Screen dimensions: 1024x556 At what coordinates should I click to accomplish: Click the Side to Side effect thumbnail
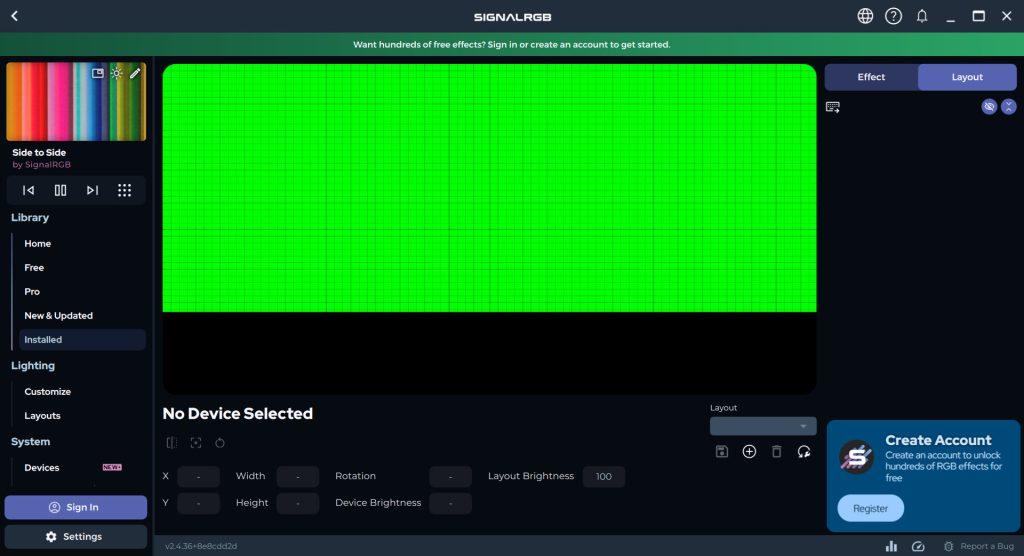[76, 102]
